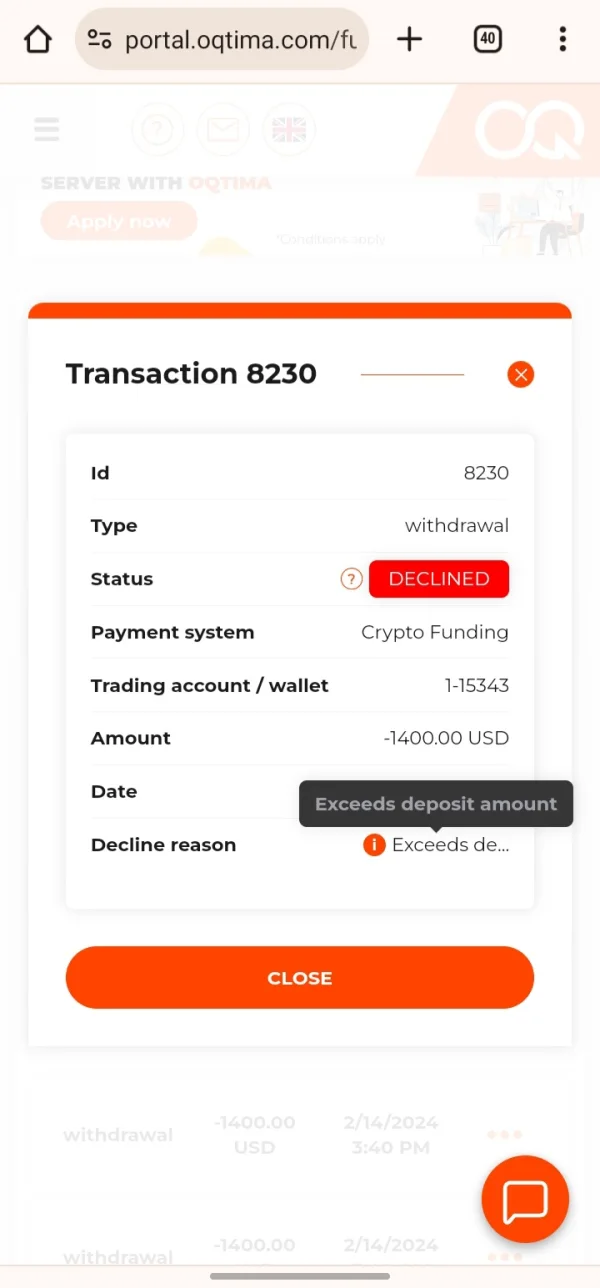Open the browser three-dot menu
The width and height of the screenshot is (600, 1288).
pos(563,40)
